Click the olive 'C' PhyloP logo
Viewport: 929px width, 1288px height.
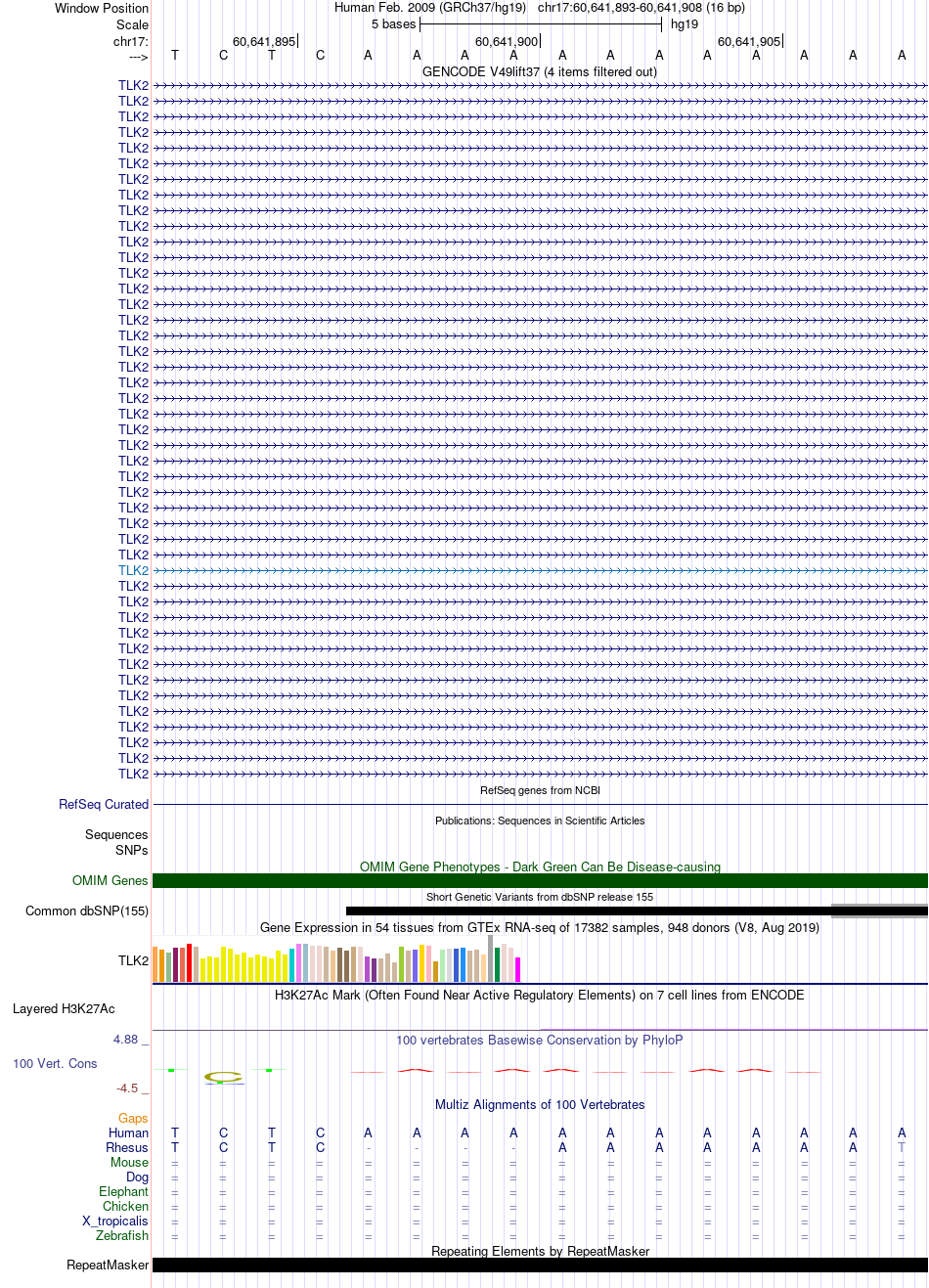click(x=223, y=1077)
